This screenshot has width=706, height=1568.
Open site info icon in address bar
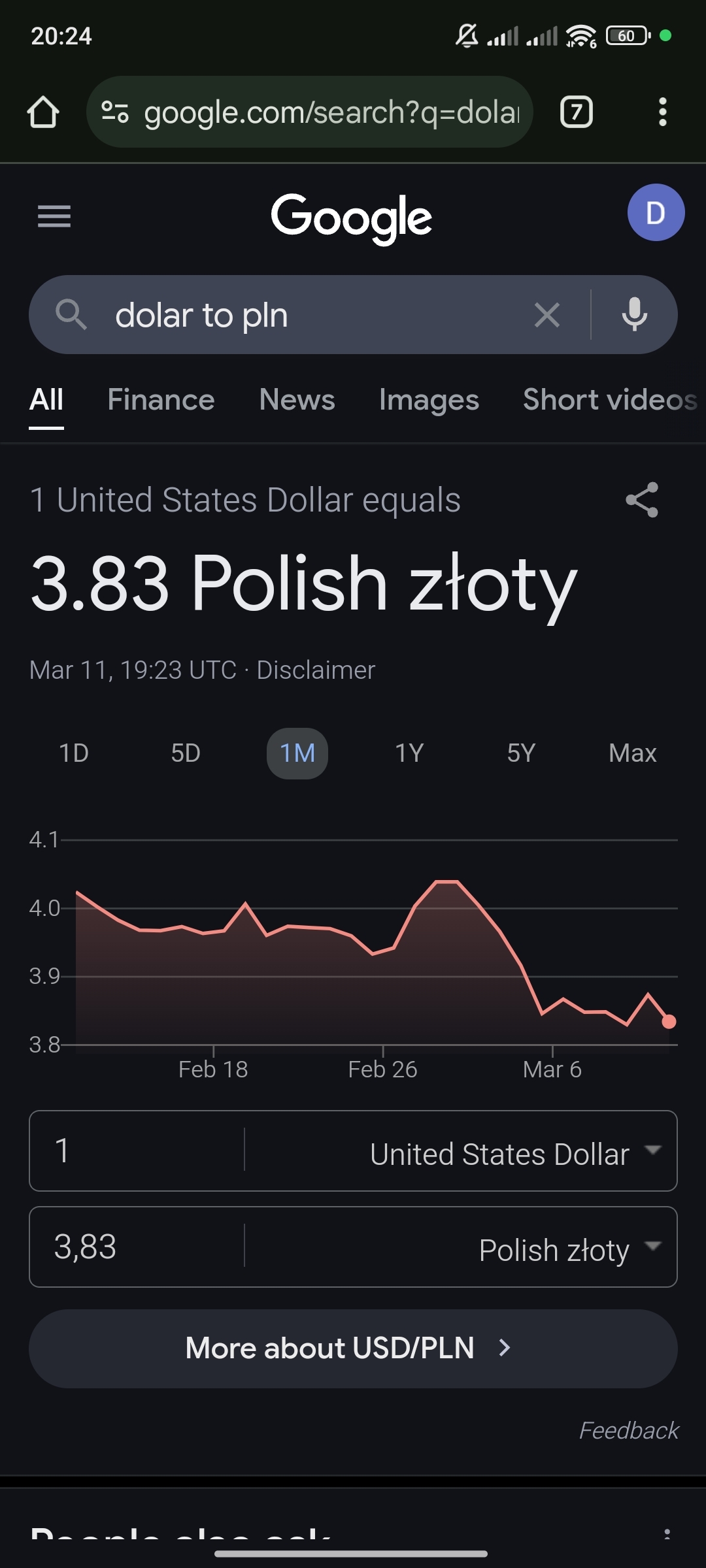tap(115, 112)
